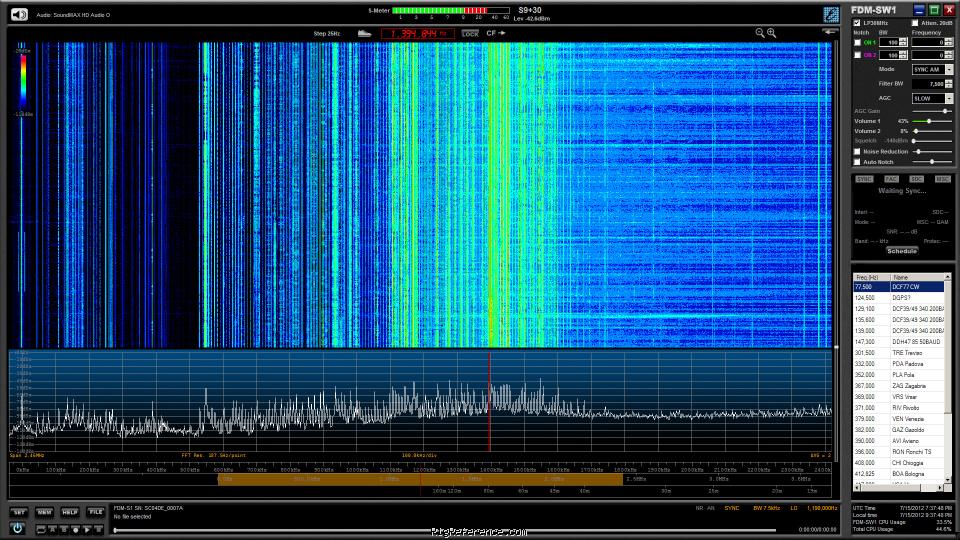Viewport: 960px width, 540px height.
Task: Select the FAC tab in DRM panel
Action: (x=891, y=179)
